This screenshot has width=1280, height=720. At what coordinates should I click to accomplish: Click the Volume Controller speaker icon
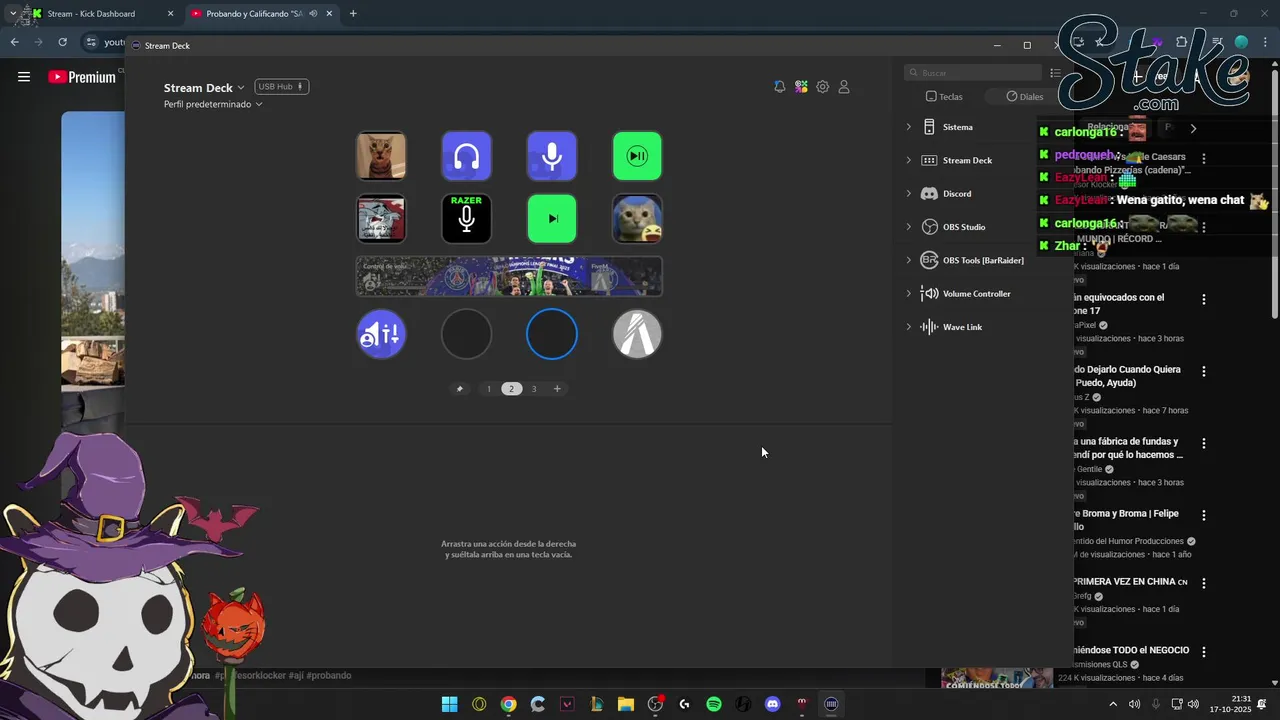pyautogui.click(x=929, y=294)
